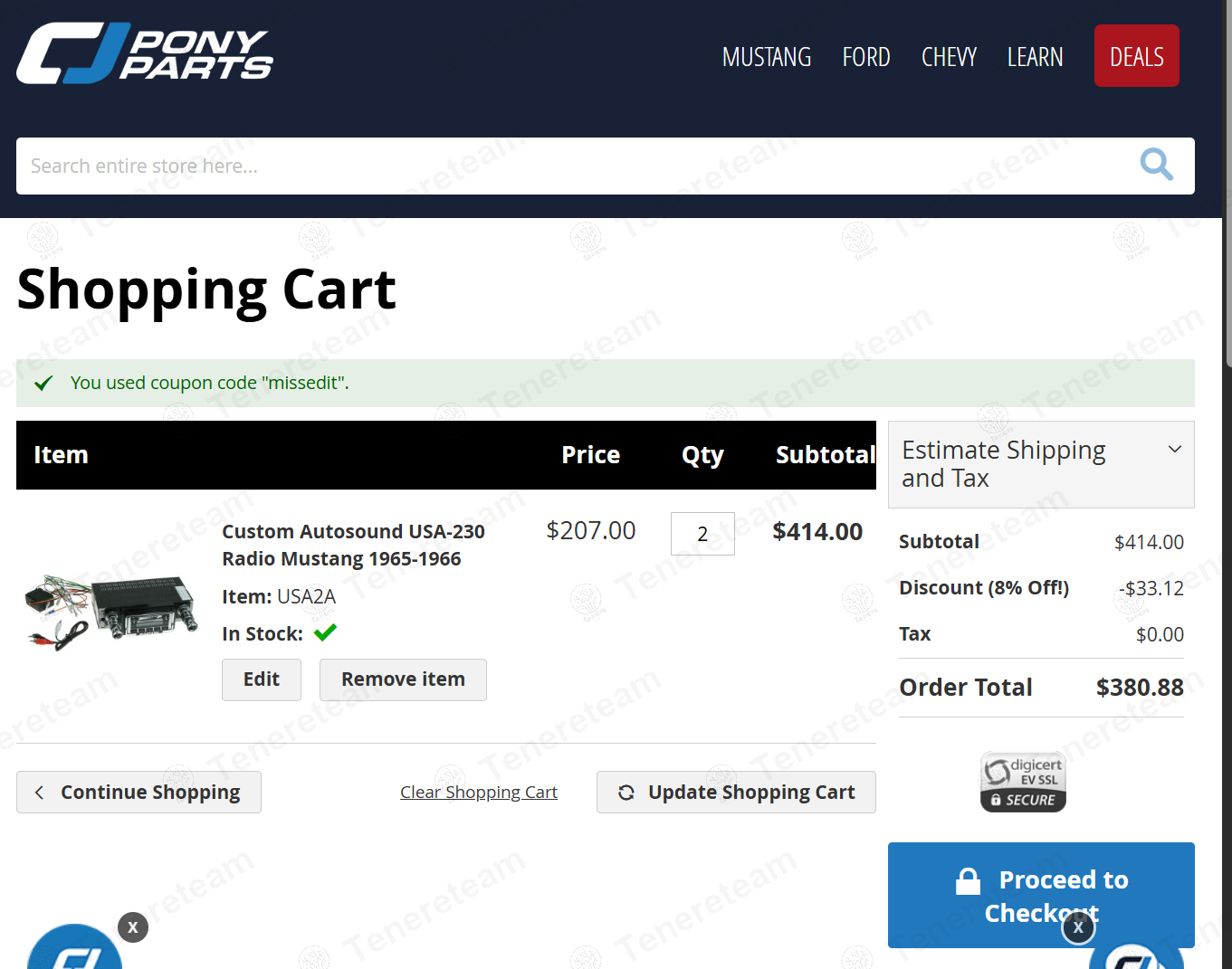This screenshot has width=1232, height=969.
Task: Click the Item: USA2A text
Action: point(279,597)
